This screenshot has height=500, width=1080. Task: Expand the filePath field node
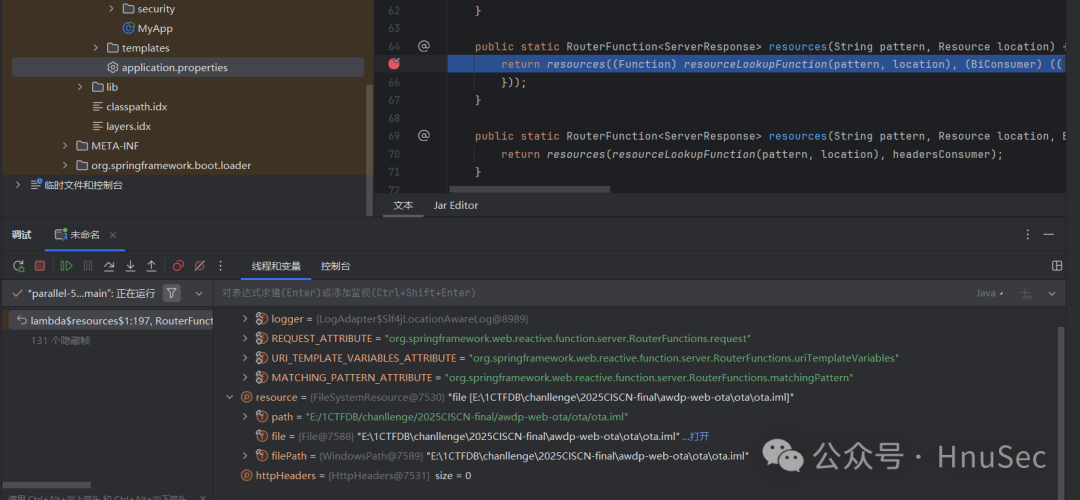(245, 455)
